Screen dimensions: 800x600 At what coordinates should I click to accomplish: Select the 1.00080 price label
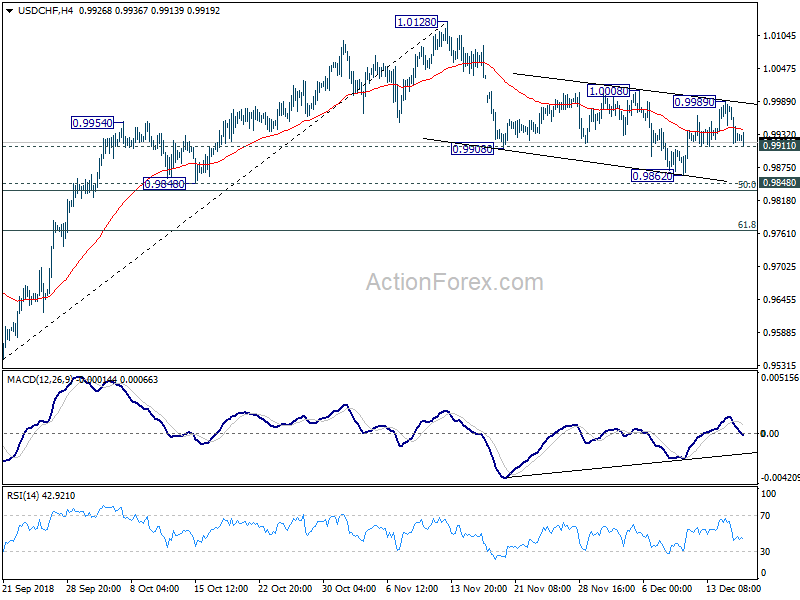tap(609, 91)
